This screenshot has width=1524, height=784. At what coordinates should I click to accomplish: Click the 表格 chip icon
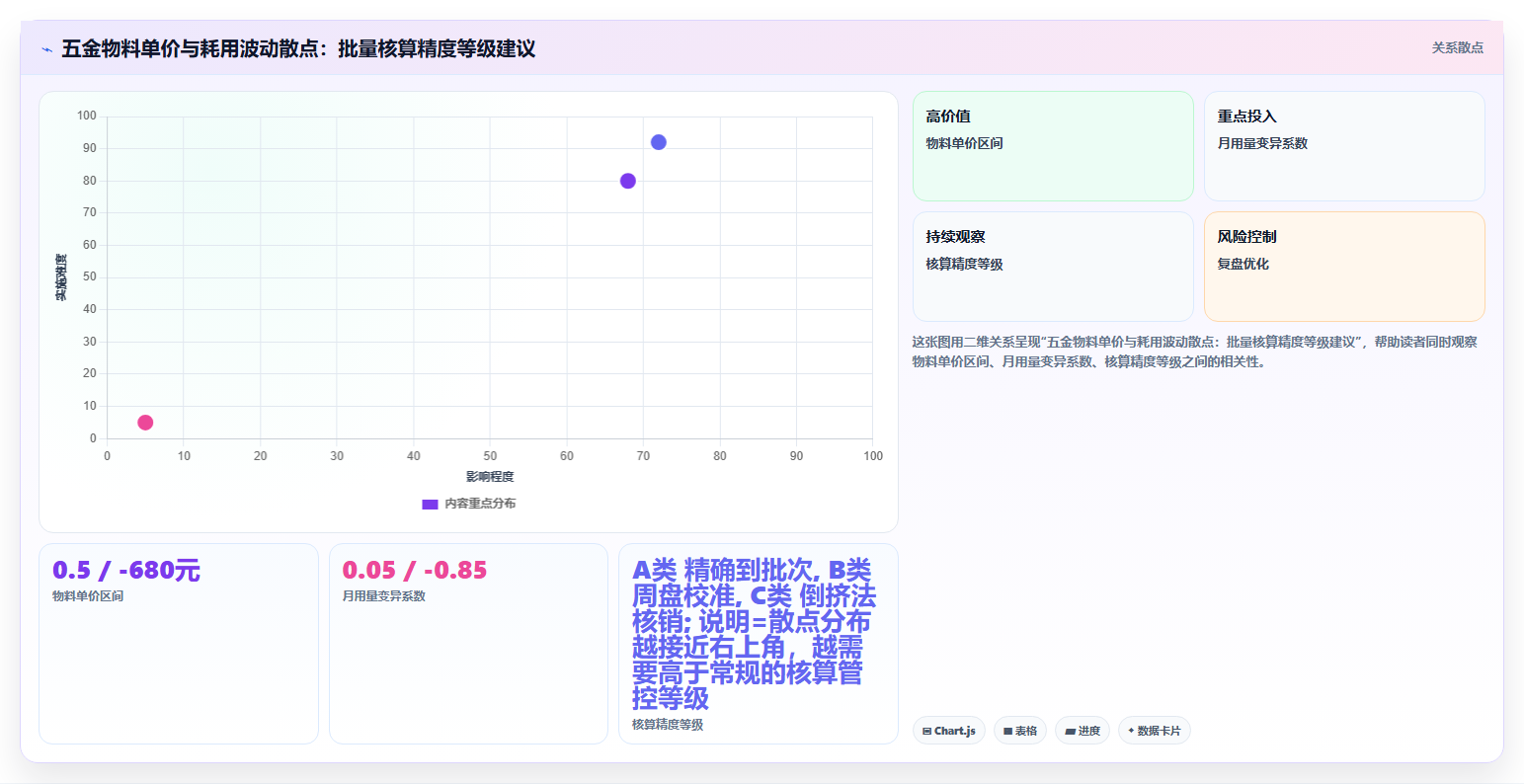coord(1007,732)
